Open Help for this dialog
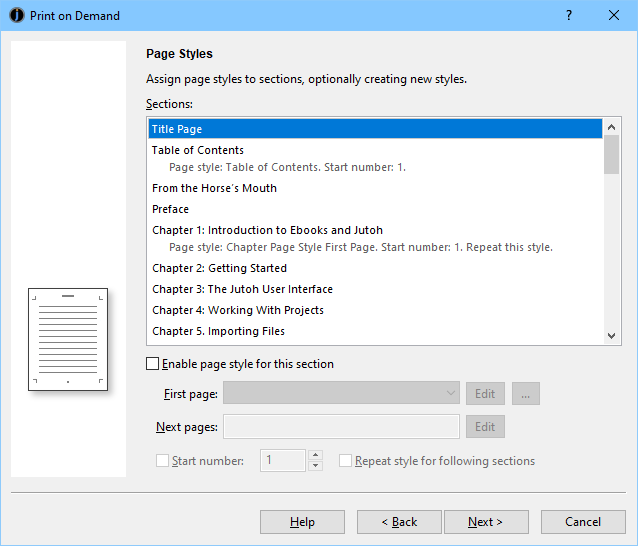Screen dimensions: 638x546 click(x=302, y=522)
